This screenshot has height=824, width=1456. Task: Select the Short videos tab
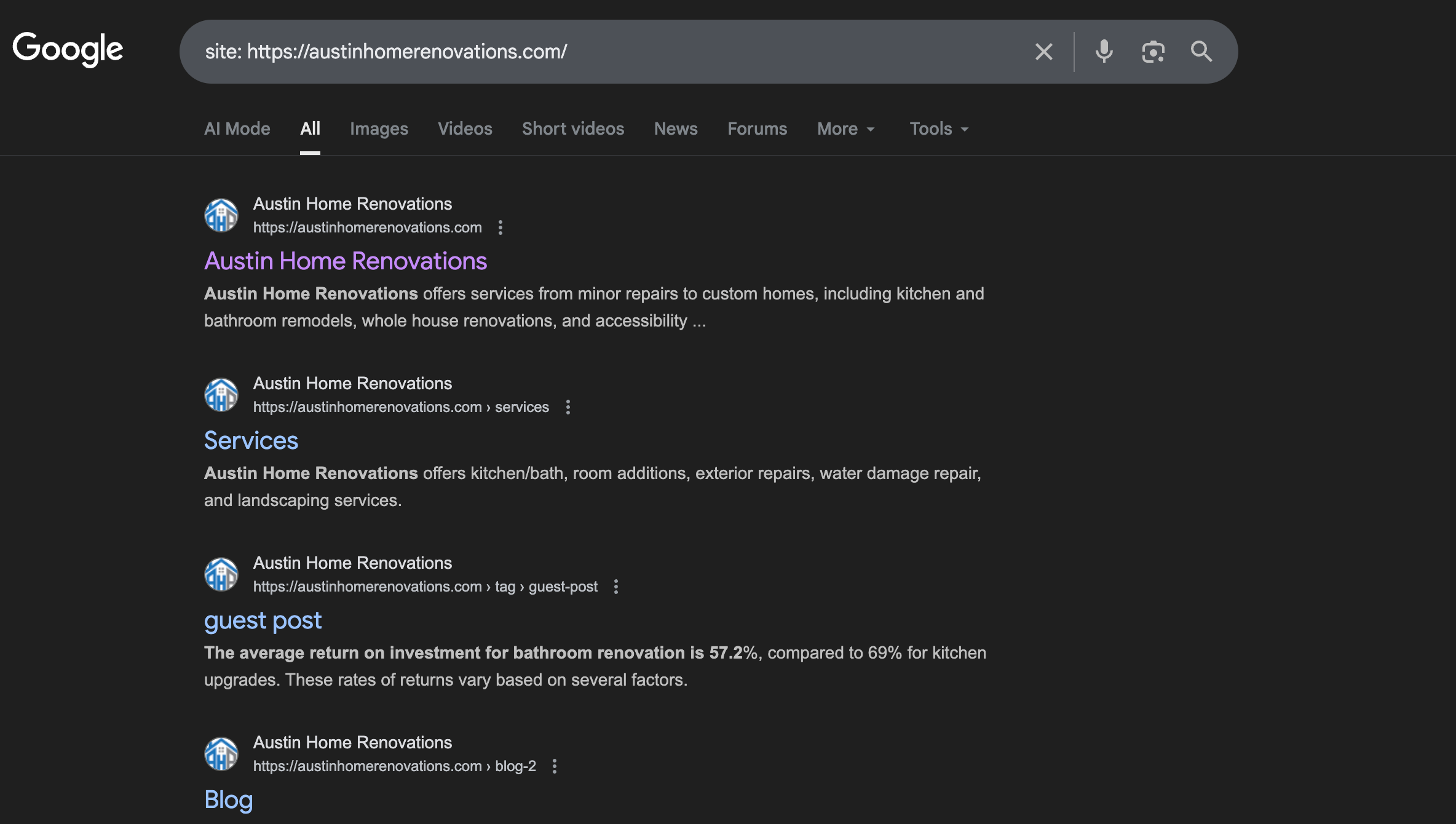(x=572, y=129)
